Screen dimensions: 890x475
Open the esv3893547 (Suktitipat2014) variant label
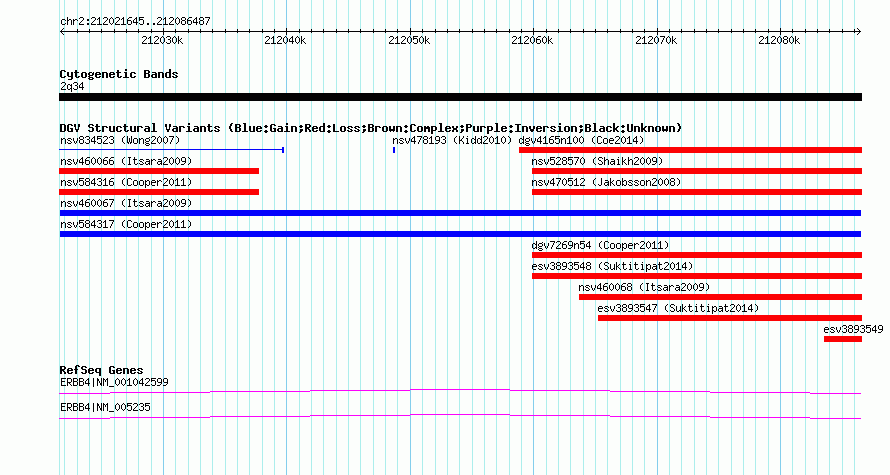(678, 308)
